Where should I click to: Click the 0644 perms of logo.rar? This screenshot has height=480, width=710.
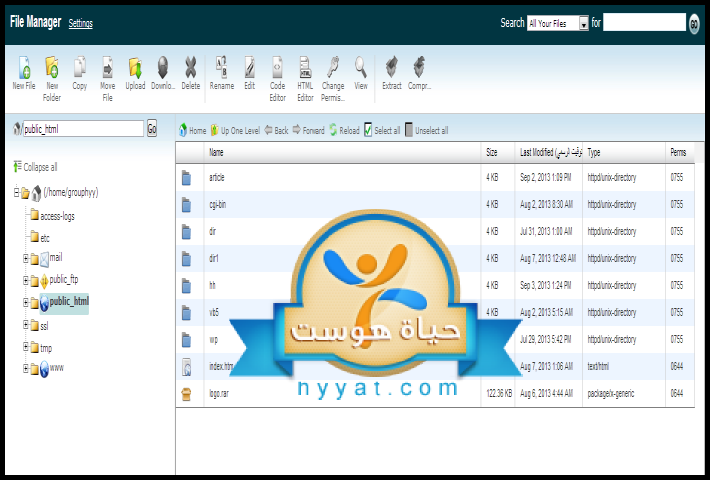[x=676, y=394]
